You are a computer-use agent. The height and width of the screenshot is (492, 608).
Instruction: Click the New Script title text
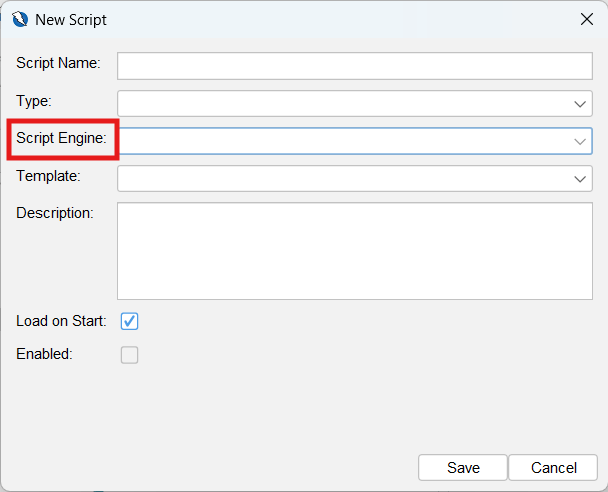71,19
